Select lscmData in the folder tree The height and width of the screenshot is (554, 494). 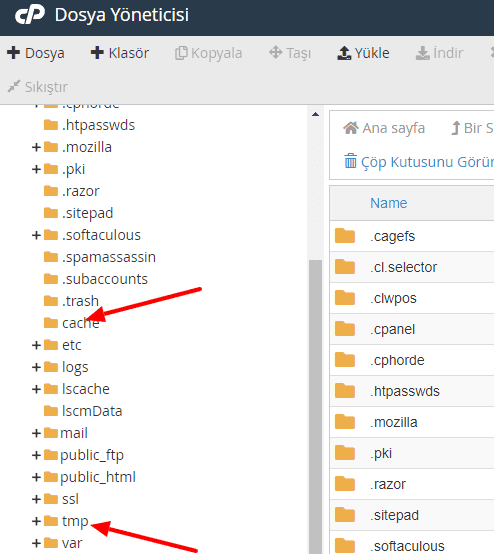[x=92, y=411]
